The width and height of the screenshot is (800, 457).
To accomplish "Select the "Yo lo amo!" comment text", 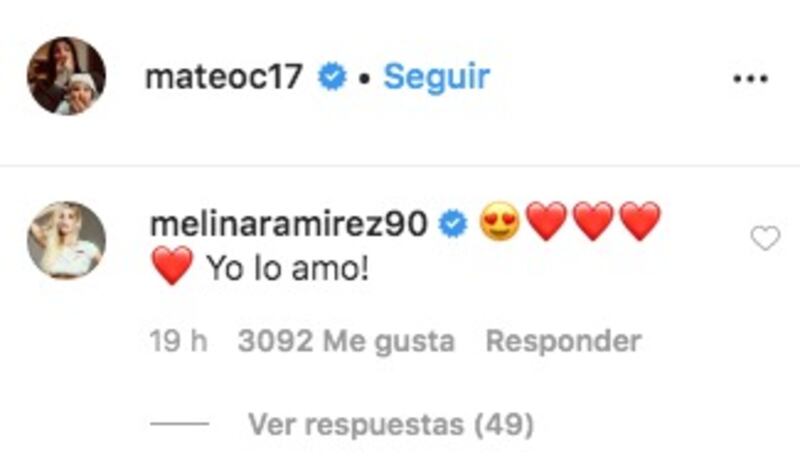I will [287, 268].
